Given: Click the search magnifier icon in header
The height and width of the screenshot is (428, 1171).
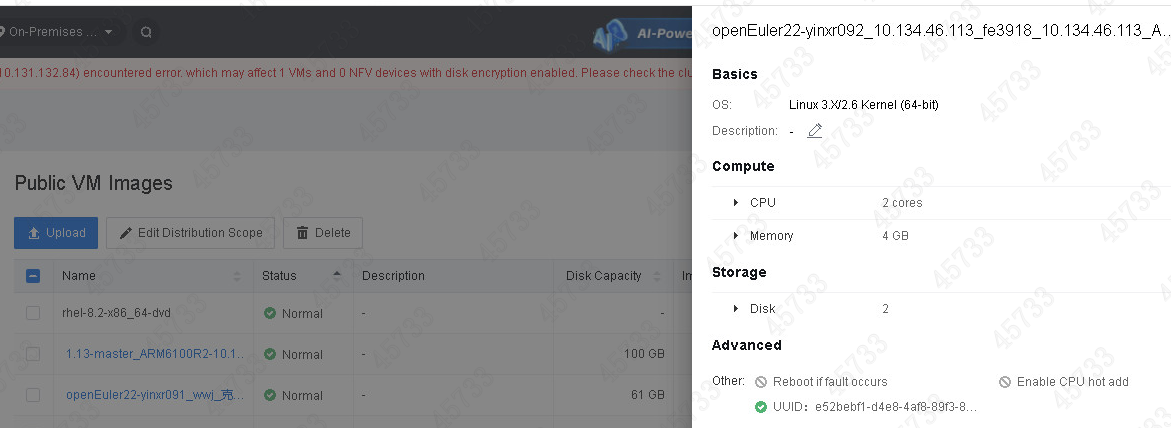Looking at the screenshot, I should [x=146, y=32].
